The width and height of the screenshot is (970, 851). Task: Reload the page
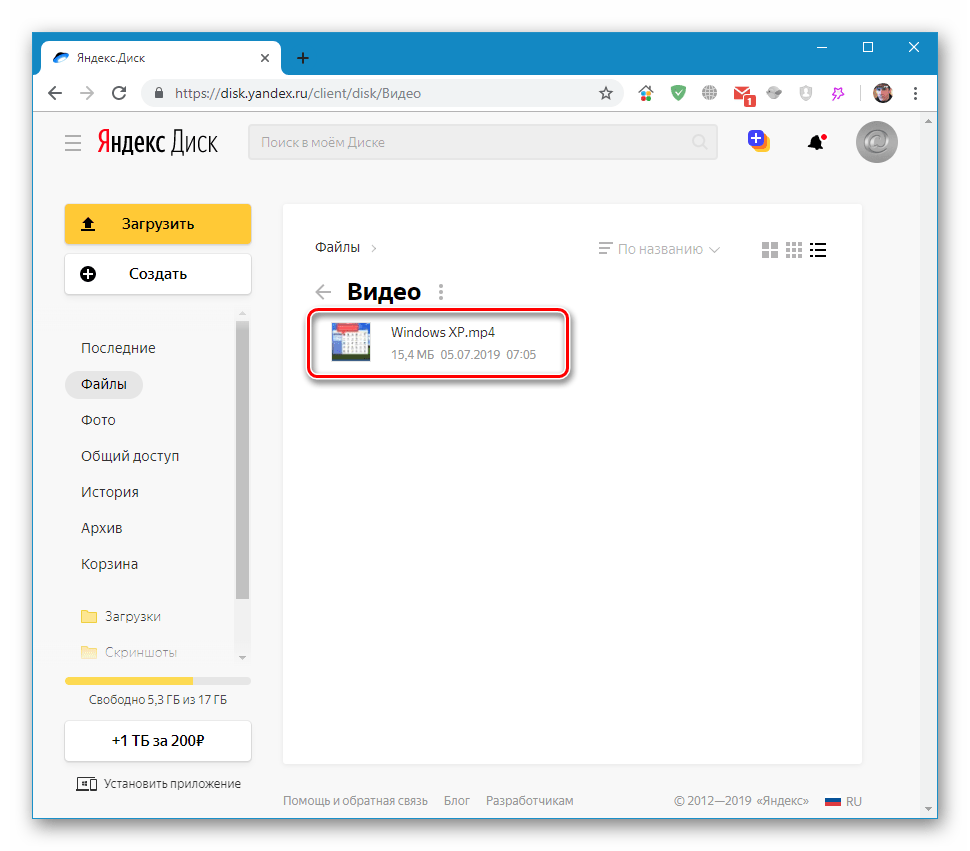[119, 93]
